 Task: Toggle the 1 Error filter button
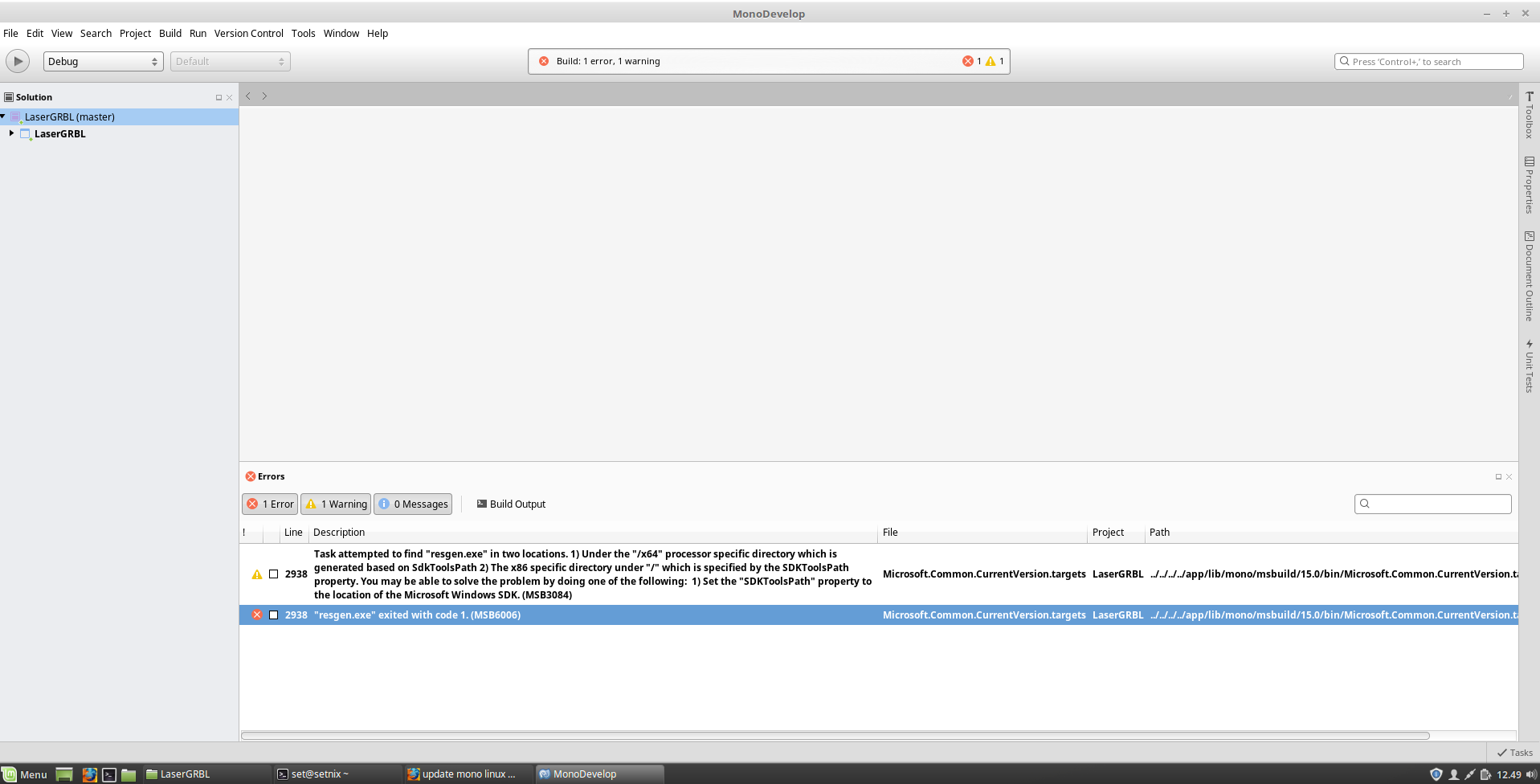pyautogui.click(x=270, y=504)
